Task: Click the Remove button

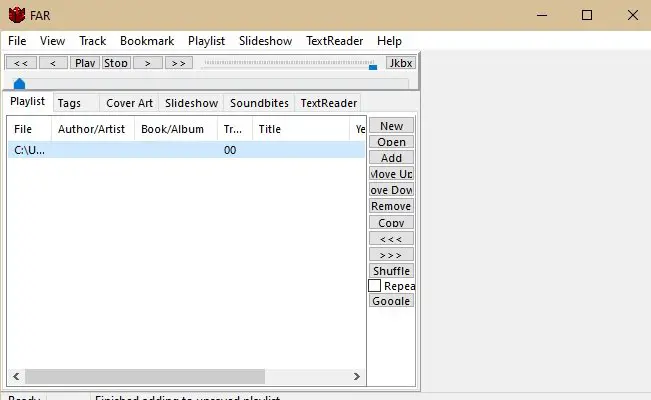Action: (392, 206)
